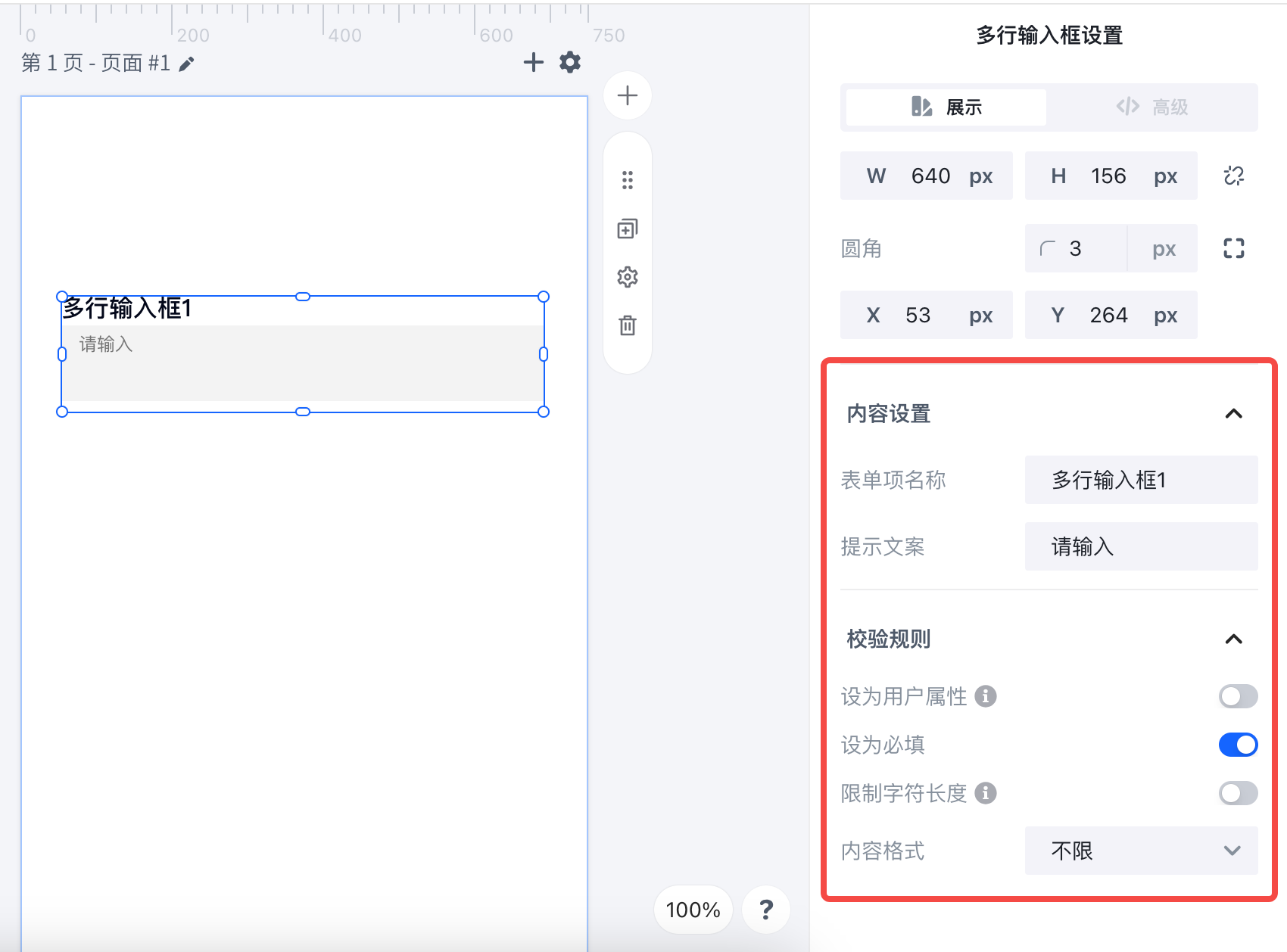
Task: Switch to the 展示 tab
Action: (x=946, y=107)
